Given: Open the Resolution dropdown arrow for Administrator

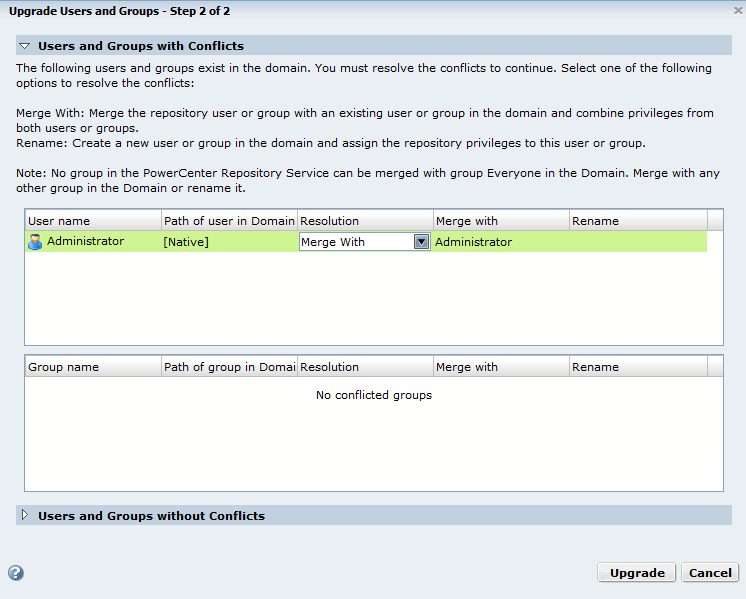Looking at the screenshot, I should pos(421,242).
